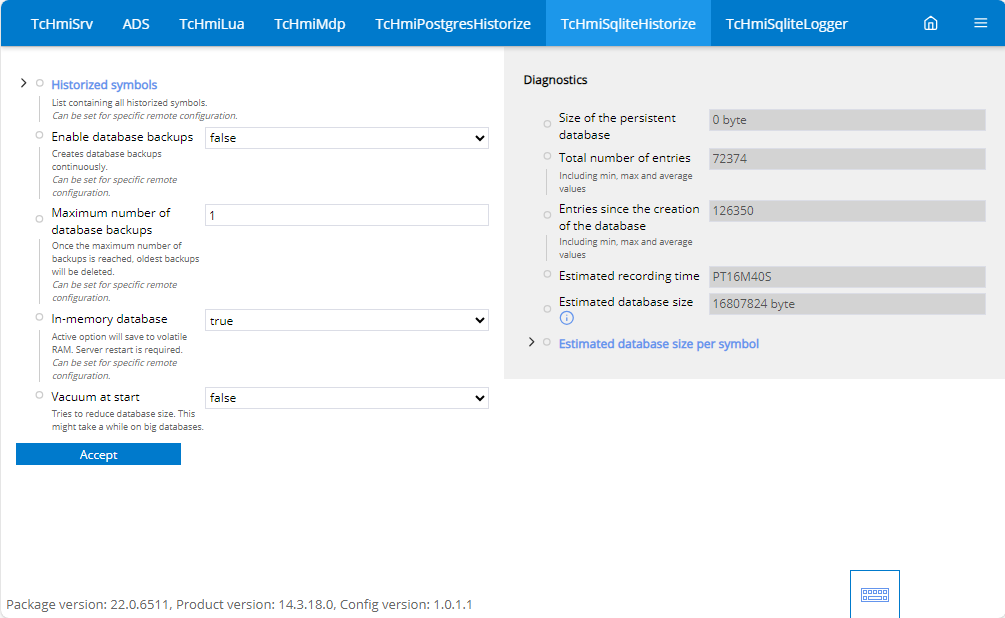Click the Package version text at the bottom
The image size is (1005, 618).
coord(239,605)
